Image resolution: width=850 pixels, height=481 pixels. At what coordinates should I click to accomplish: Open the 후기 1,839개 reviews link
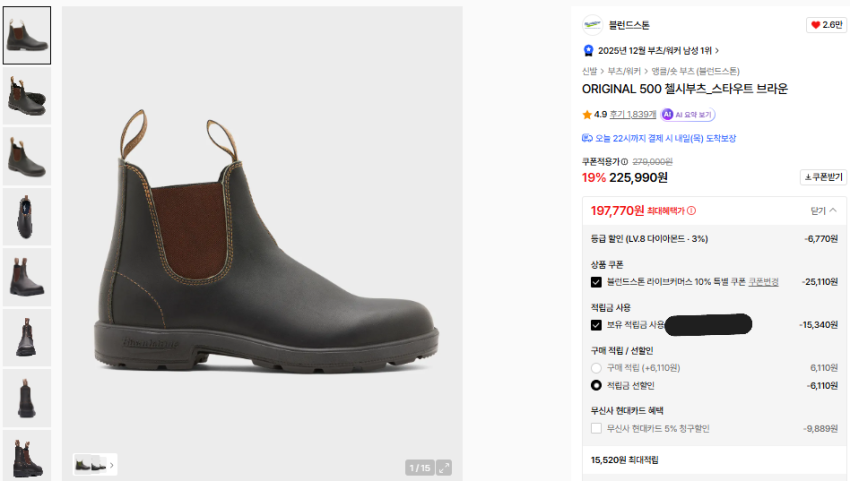click(633, 114)
